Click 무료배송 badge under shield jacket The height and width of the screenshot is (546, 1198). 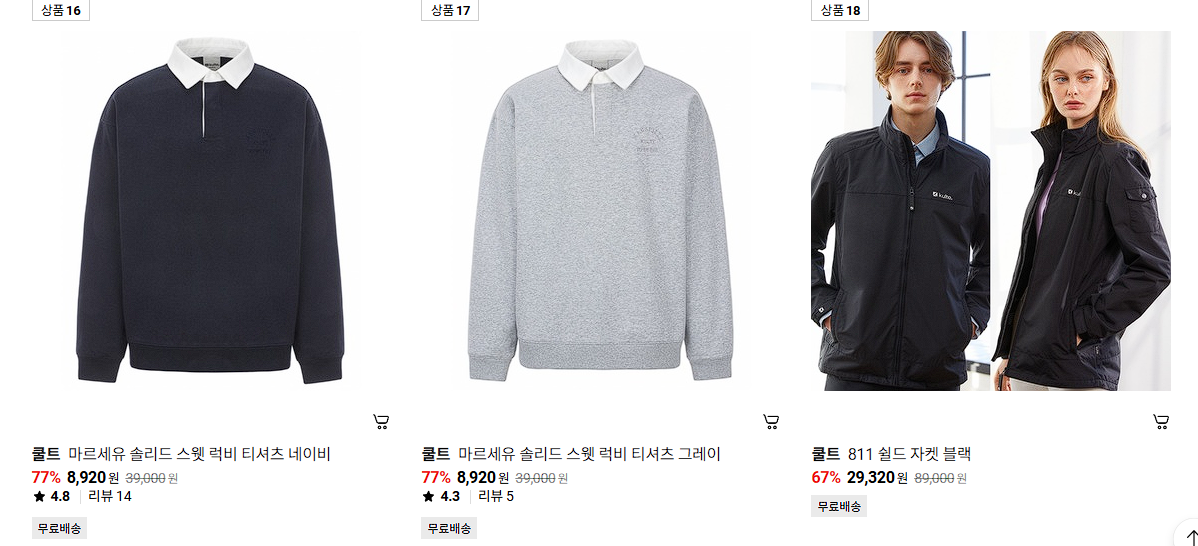[x=839, y=506]
